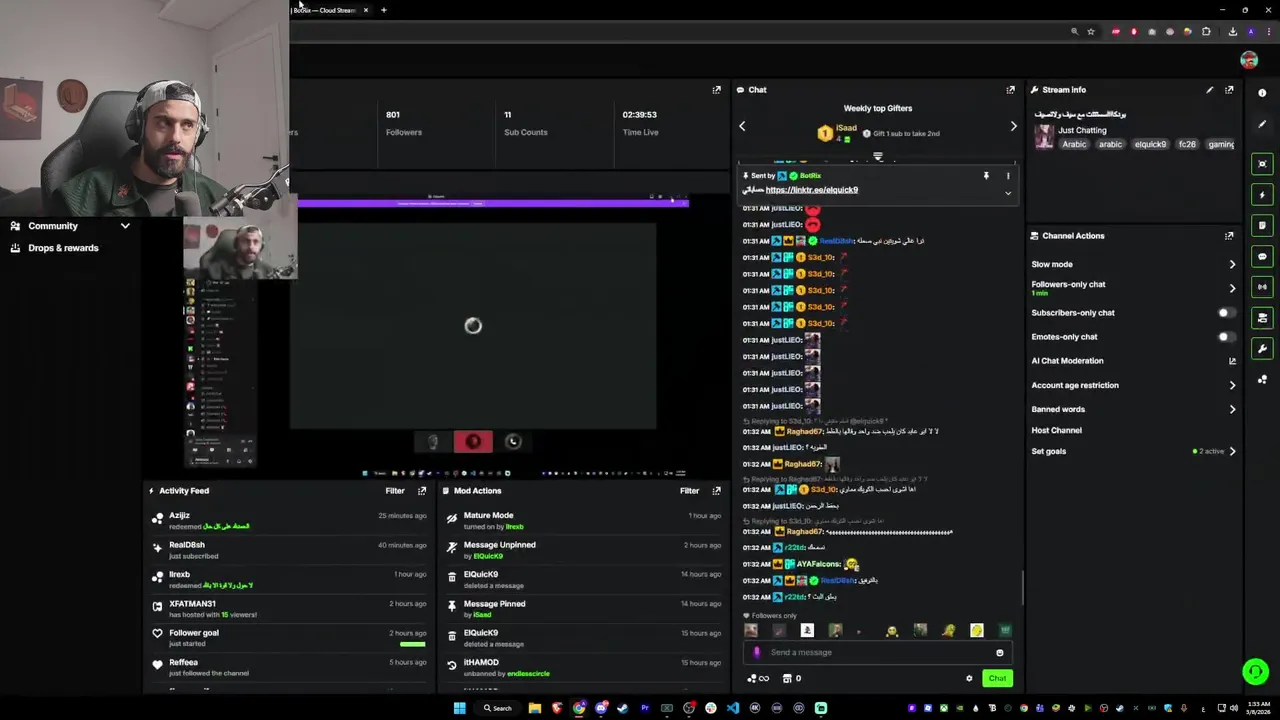This screenshot has height=720, width=1280.
Task: Filter the Activity Feed
Action: tap(395, 491)
